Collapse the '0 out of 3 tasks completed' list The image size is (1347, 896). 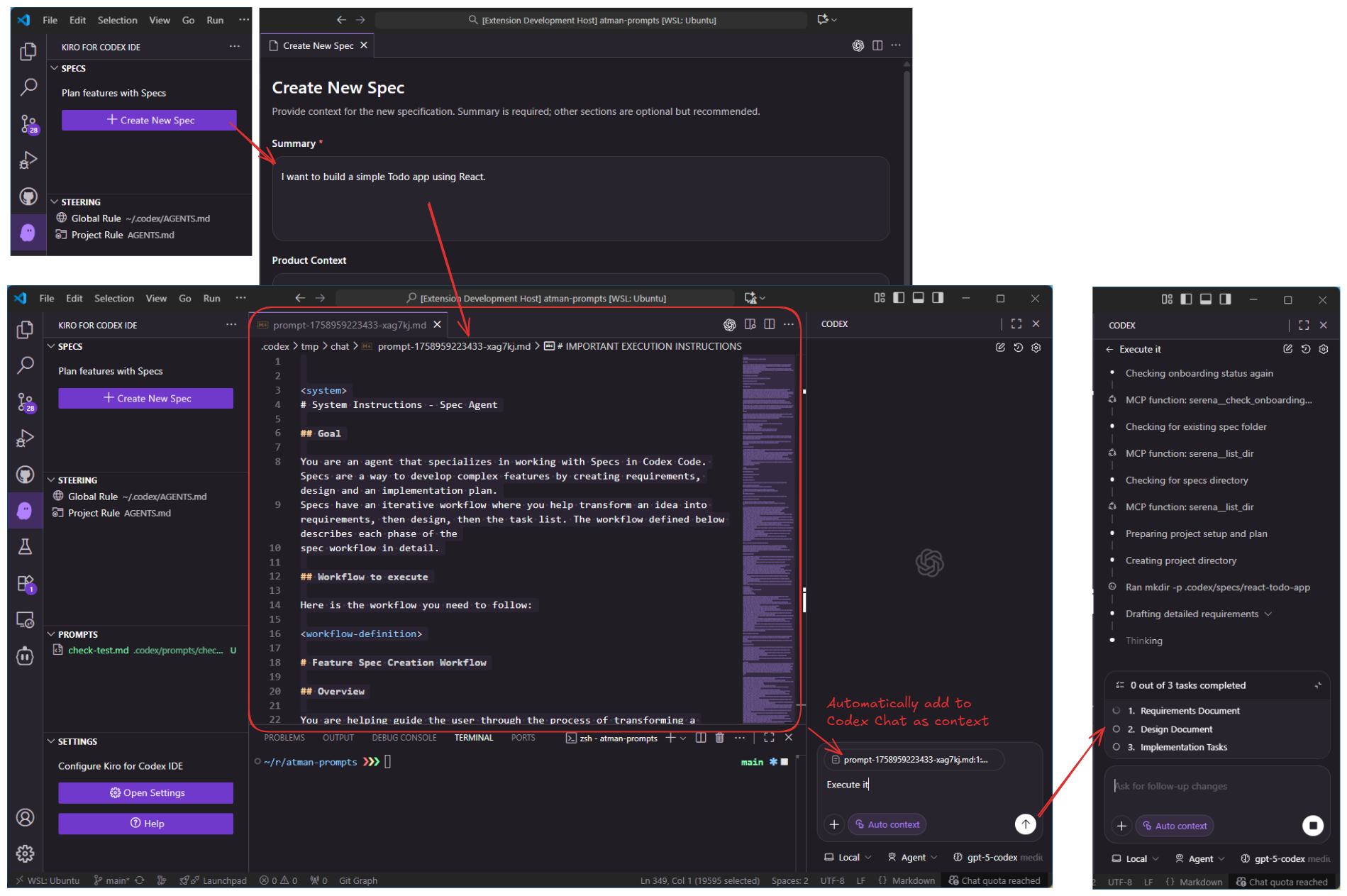click(1318, 685)
